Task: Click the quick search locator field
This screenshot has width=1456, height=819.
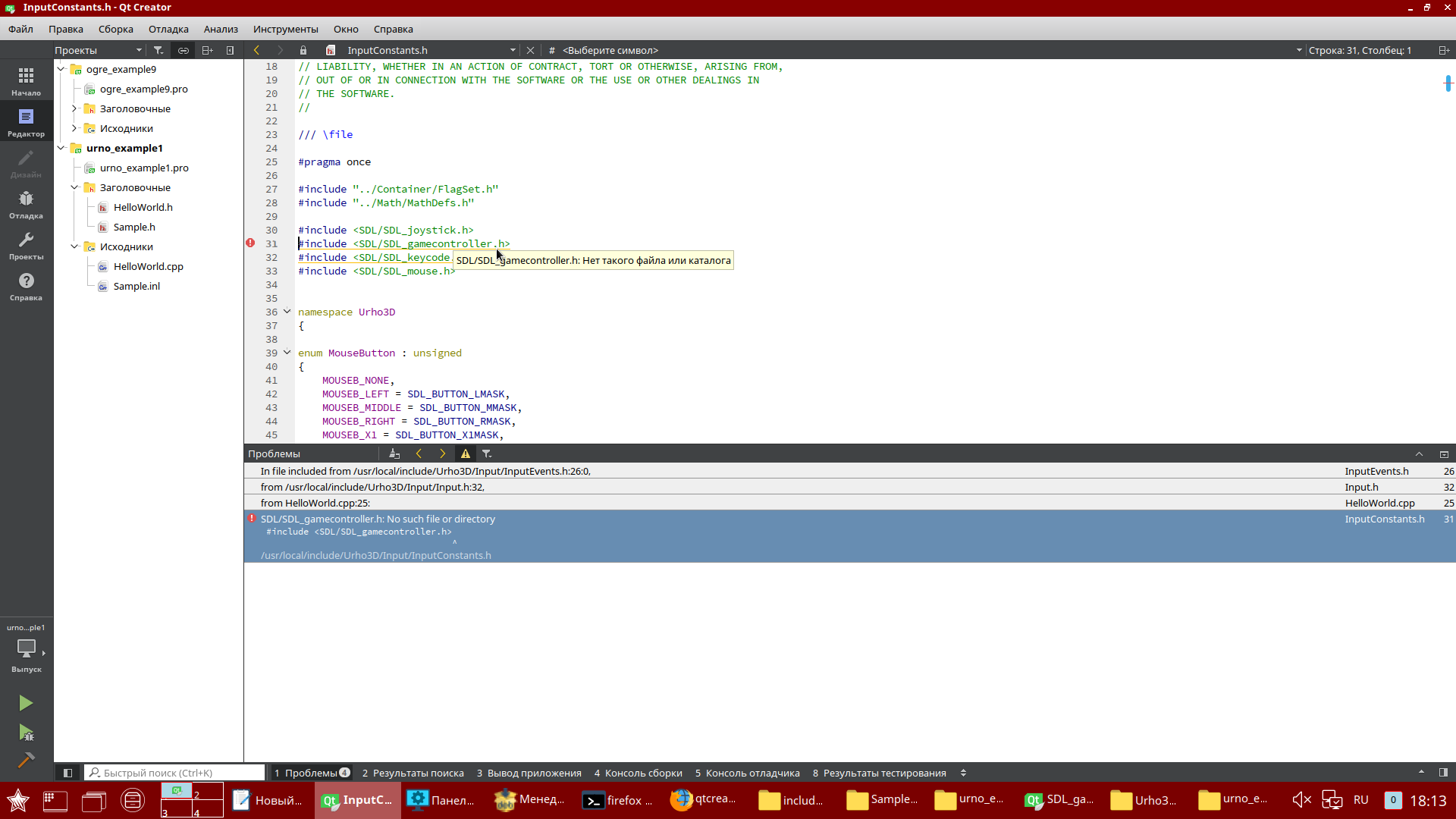Action: click(x=174, y=773)
